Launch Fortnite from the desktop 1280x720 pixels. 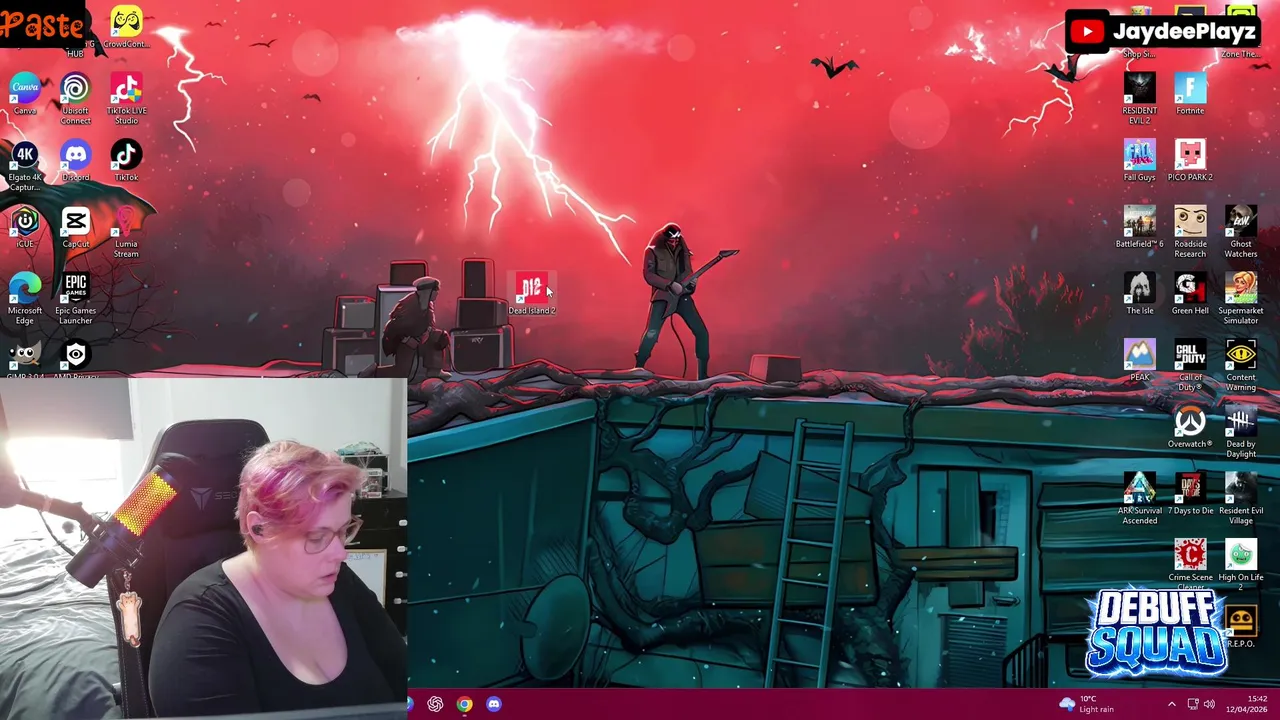1190,92
